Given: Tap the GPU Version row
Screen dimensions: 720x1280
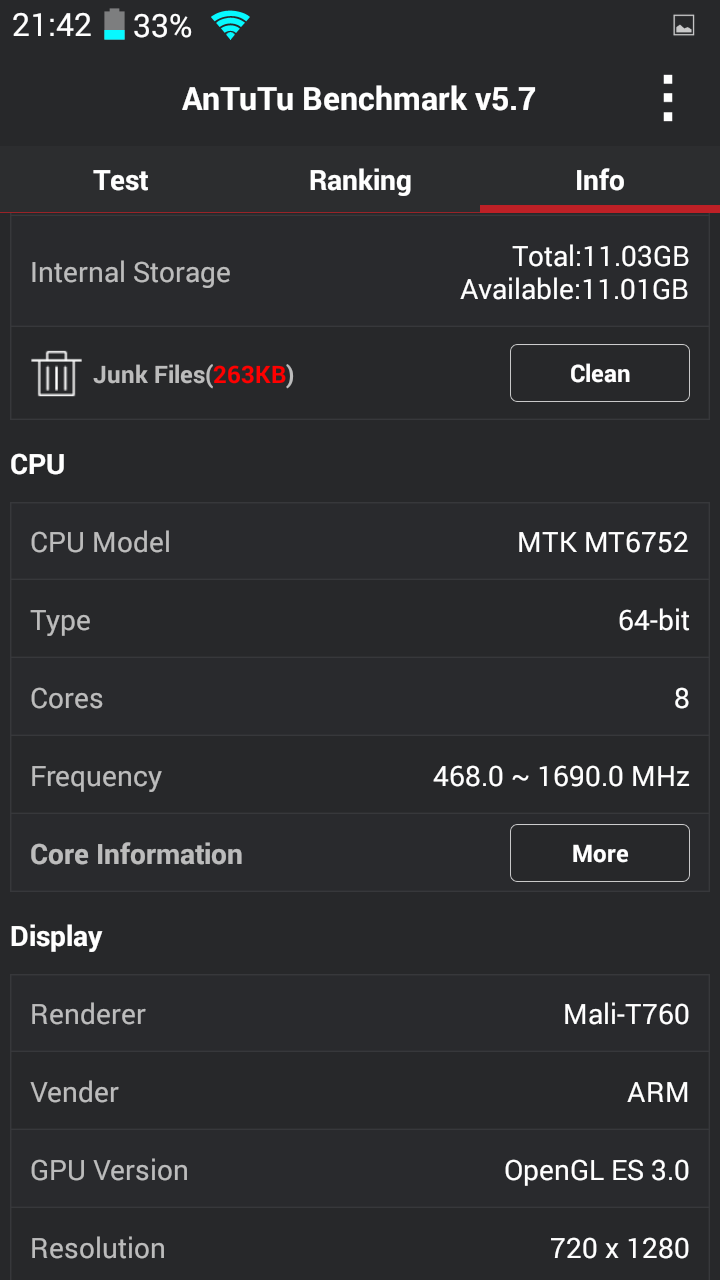Looking at the screenshot, I should coord(360,1170).
